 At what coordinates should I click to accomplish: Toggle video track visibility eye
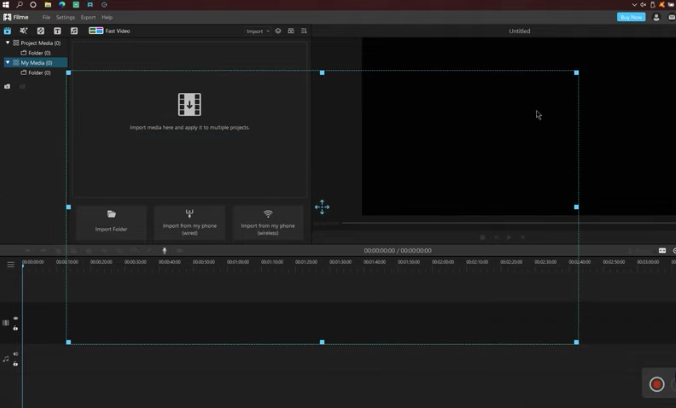[x=16, y=318]
